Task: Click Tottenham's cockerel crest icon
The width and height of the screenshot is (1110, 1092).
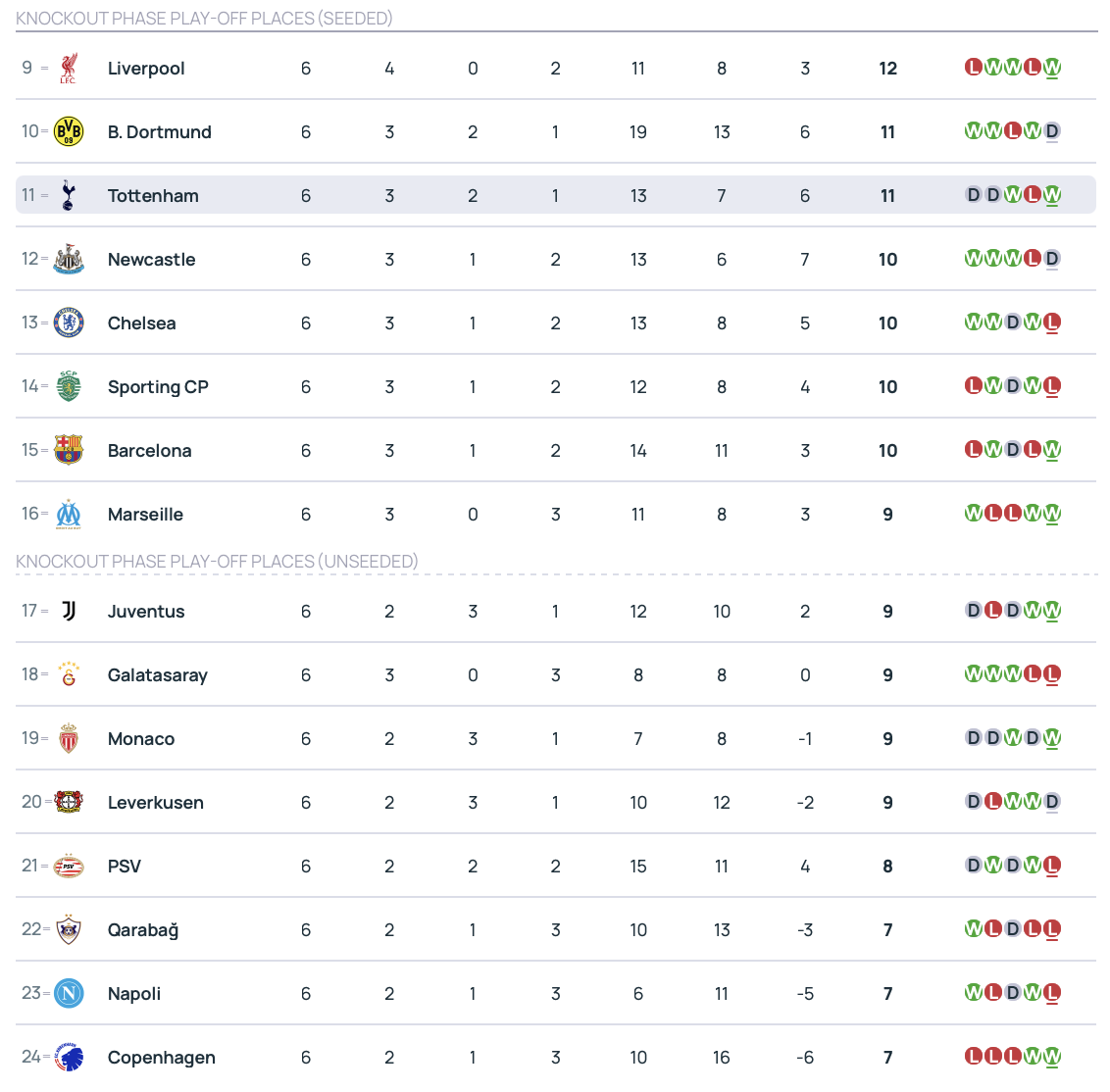Action: click(68, 195)
